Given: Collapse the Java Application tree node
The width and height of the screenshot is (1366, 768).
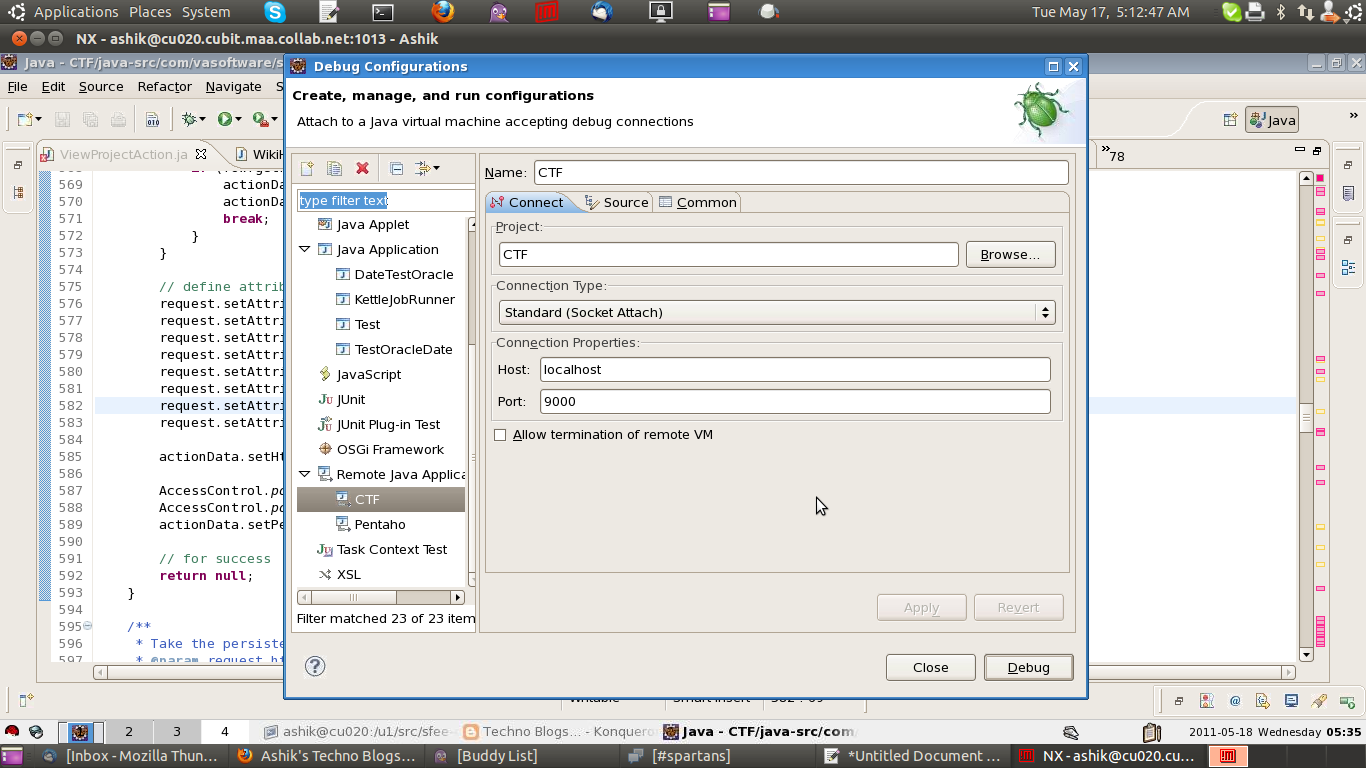Looking at the screenshot, I should click(x=305, y=249).
